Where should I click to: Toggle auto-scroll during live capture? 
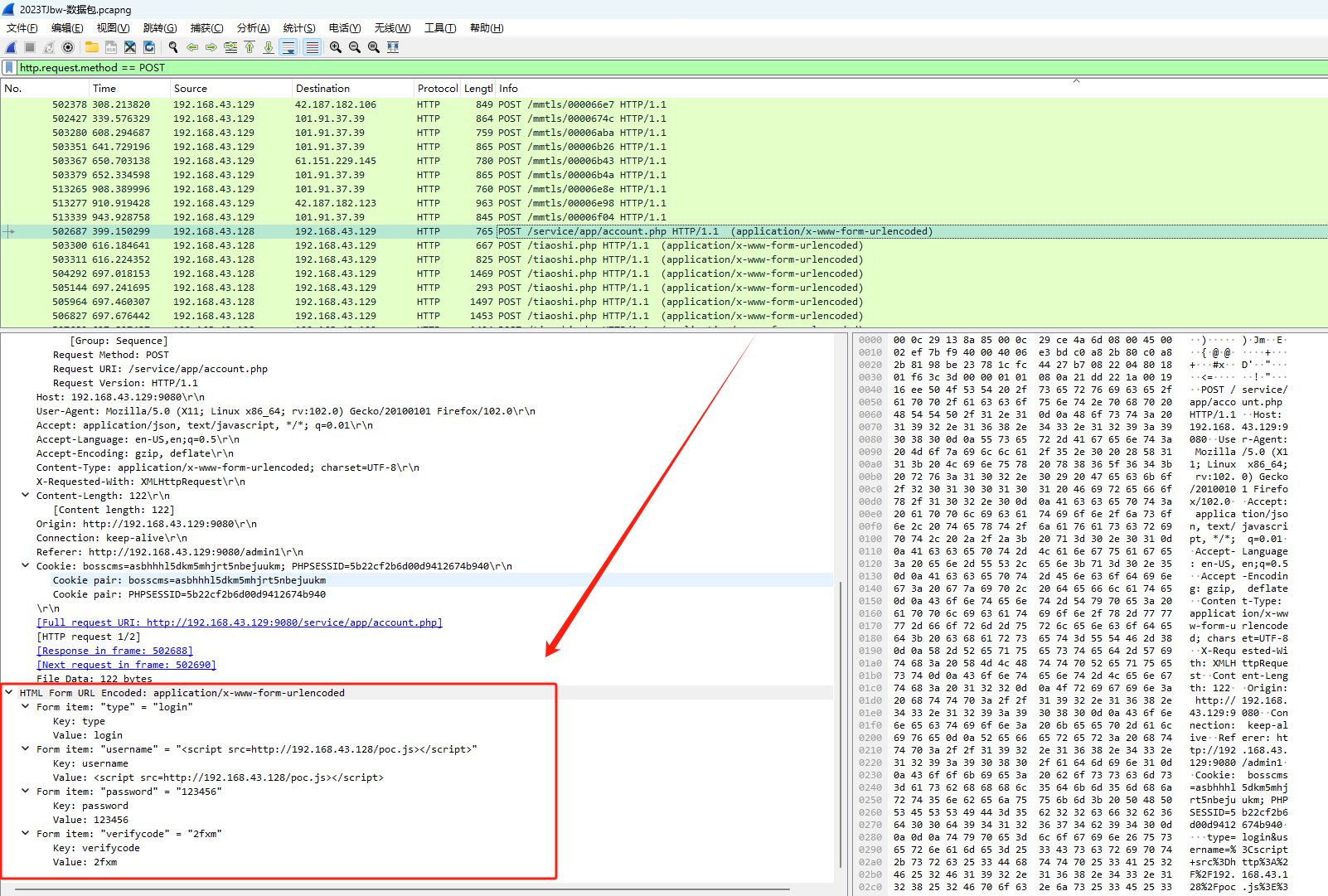tap(288, 47)
